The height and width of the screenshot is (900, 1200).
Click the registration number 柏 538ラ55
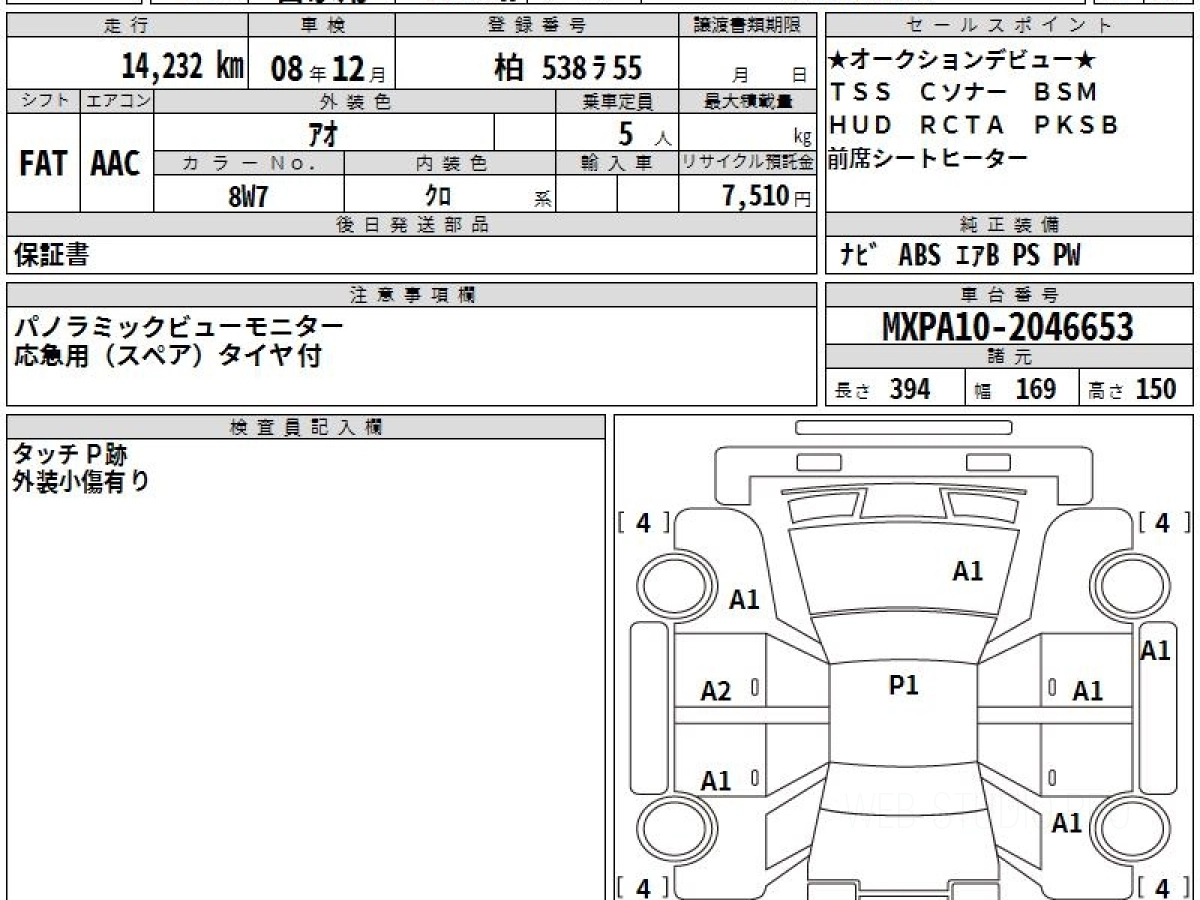pos(568,67)
